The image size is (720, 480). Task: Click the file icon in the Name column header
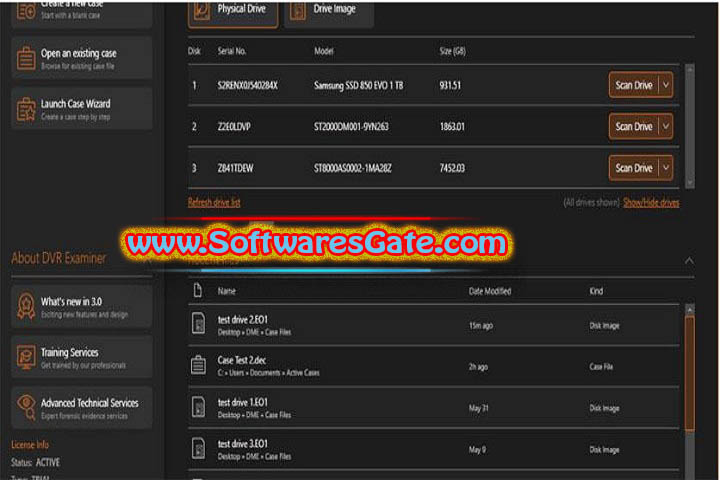[198, 290]
